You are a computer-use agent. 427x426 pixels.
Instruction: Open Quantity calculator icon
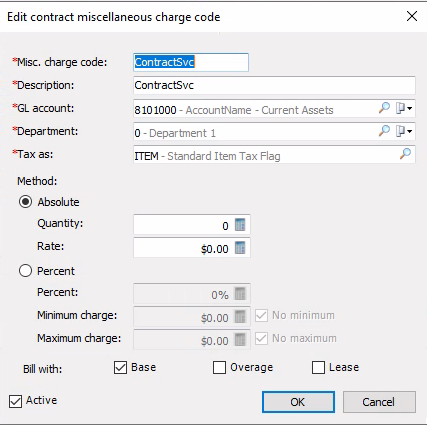pos(240,225)
